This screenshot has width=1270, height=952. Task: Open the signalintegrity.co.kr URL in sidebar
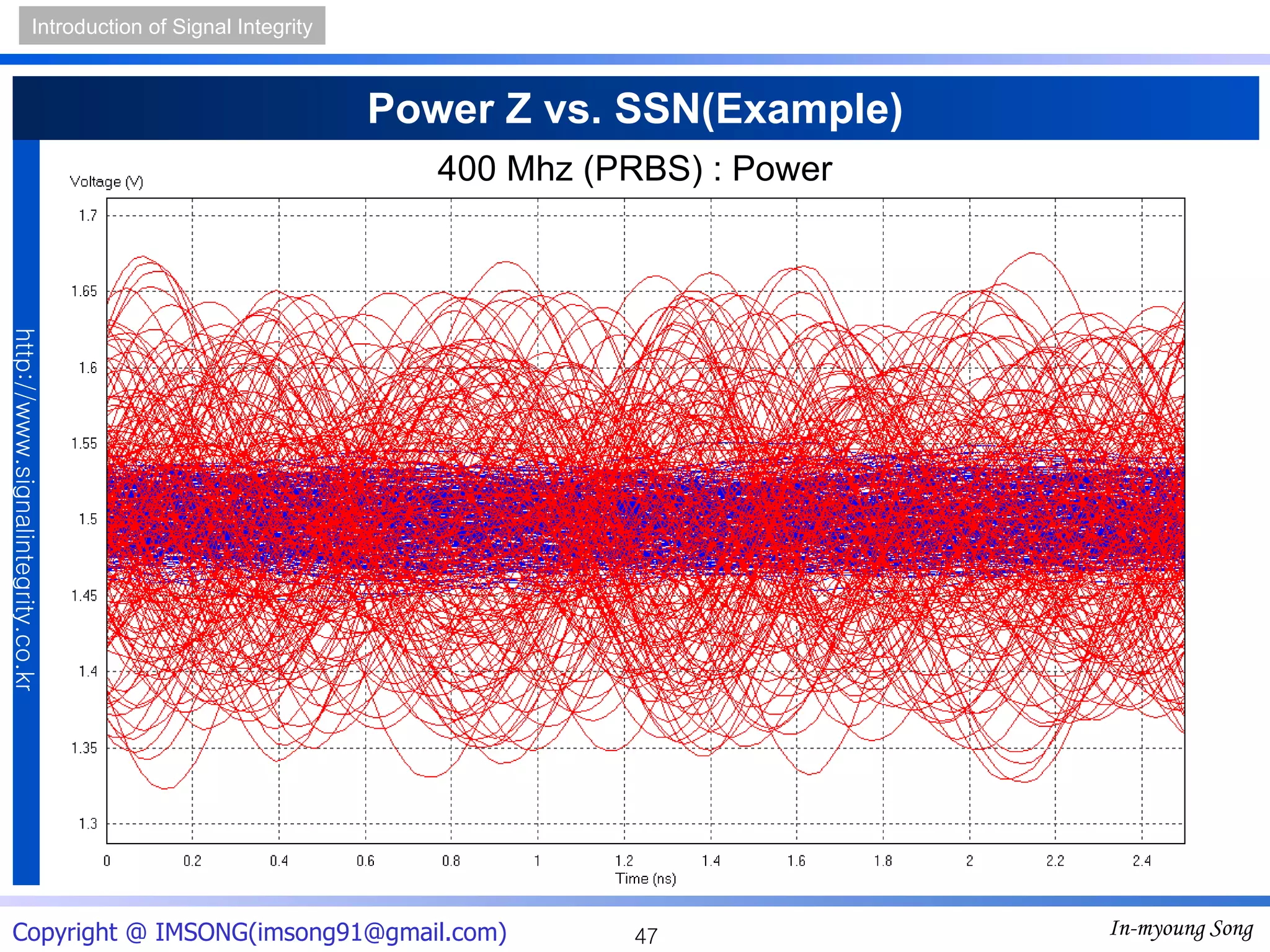point(25,509)
